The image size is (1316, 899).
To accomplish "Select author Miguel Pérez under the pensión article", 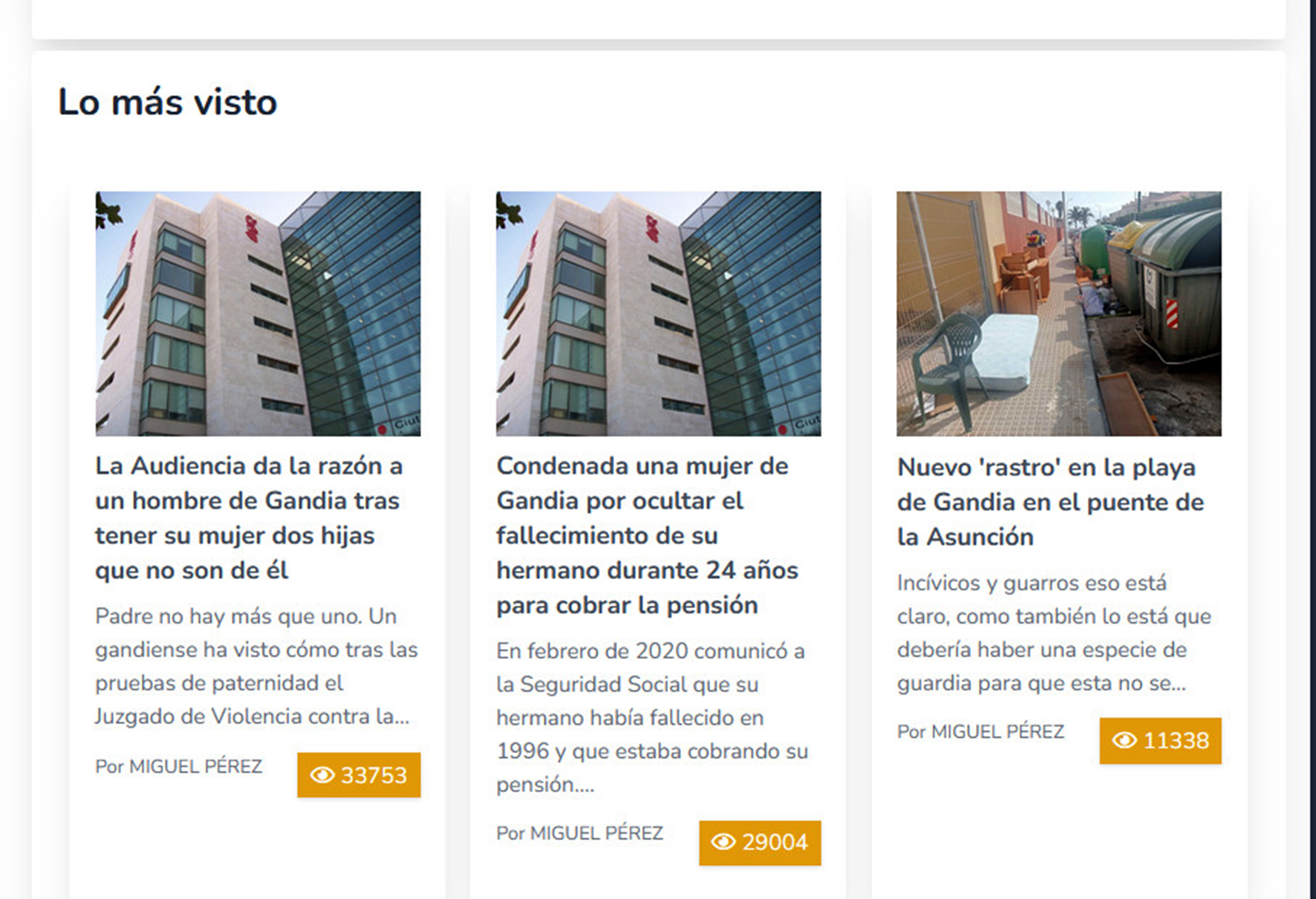I will (x=580, y=833).
